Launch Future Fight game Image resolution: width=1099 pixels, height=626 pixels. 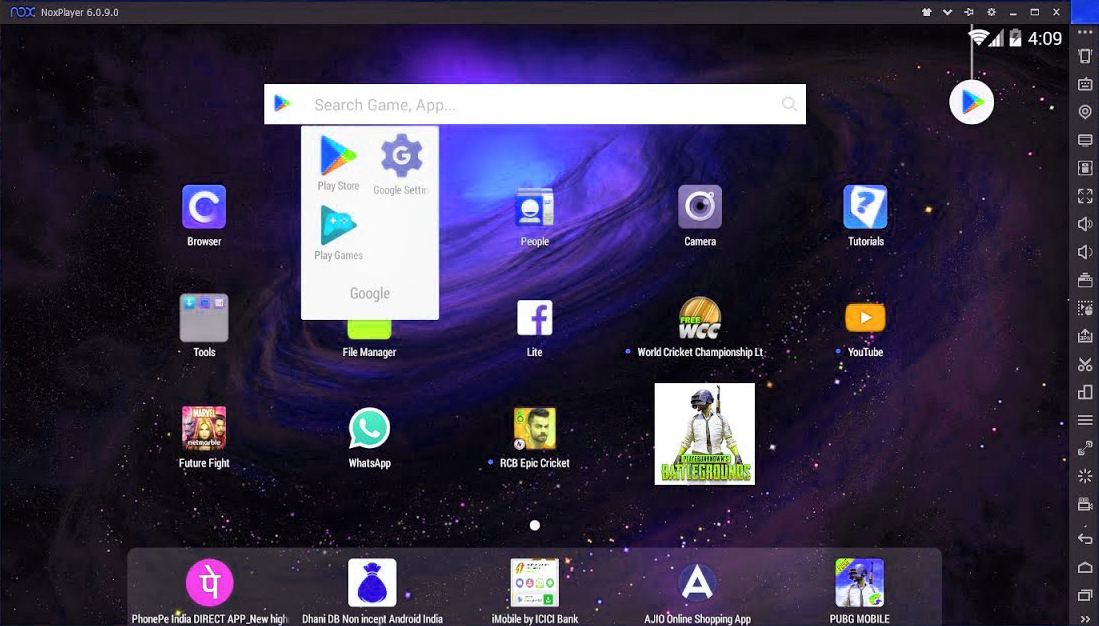204,428
